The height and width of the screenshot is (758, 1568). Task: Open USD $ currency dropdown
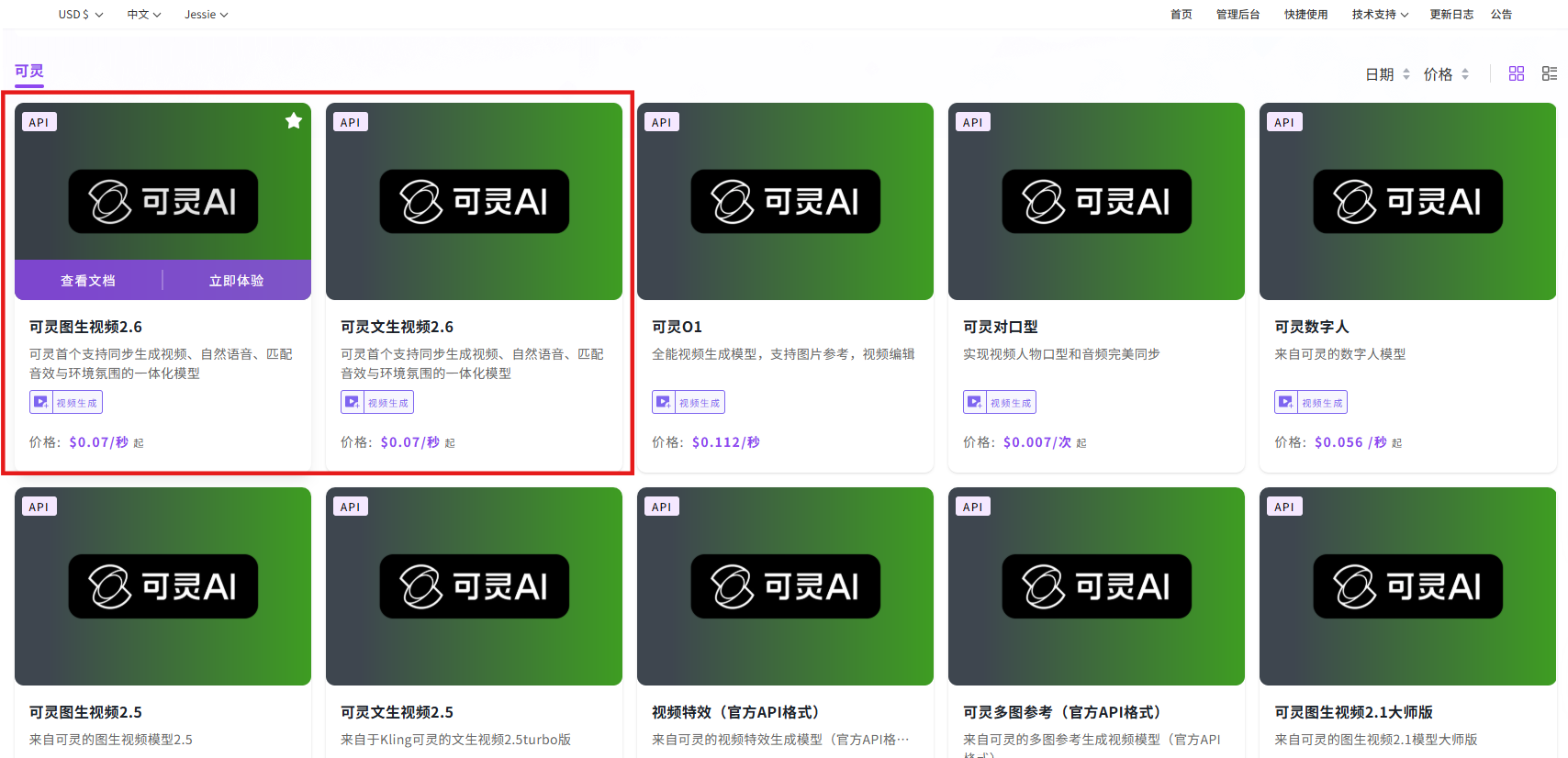[81, 15]
